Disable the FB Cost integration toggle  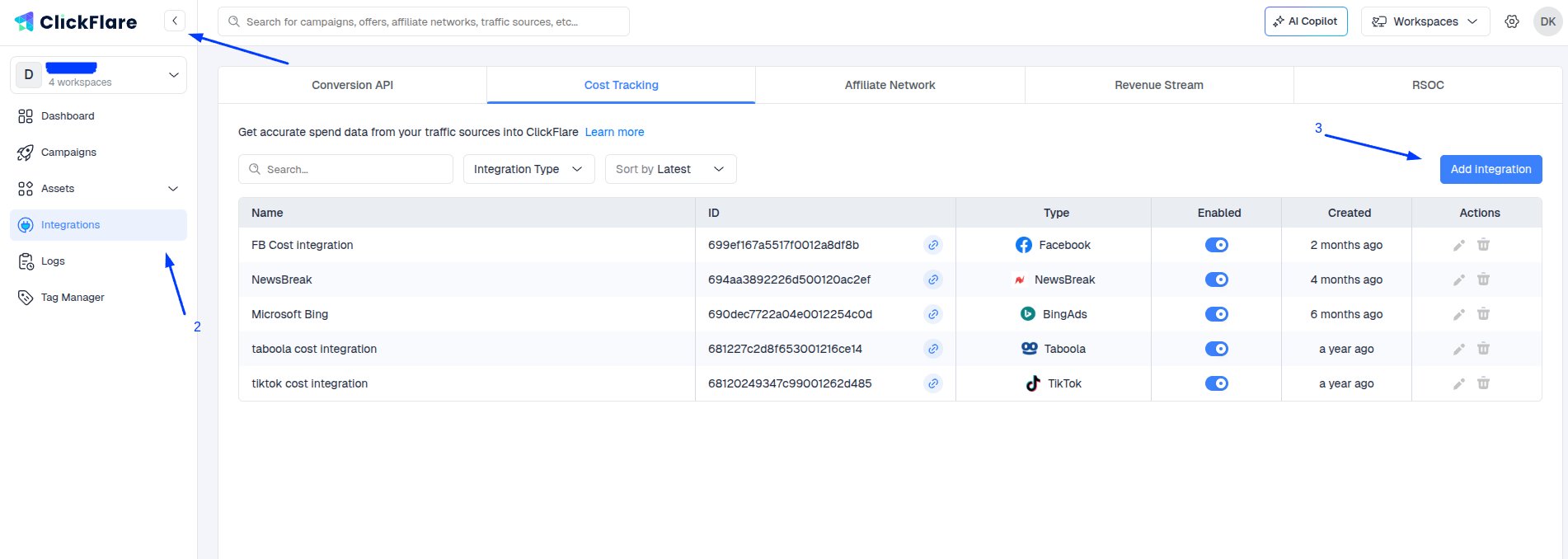point(1217,245)
